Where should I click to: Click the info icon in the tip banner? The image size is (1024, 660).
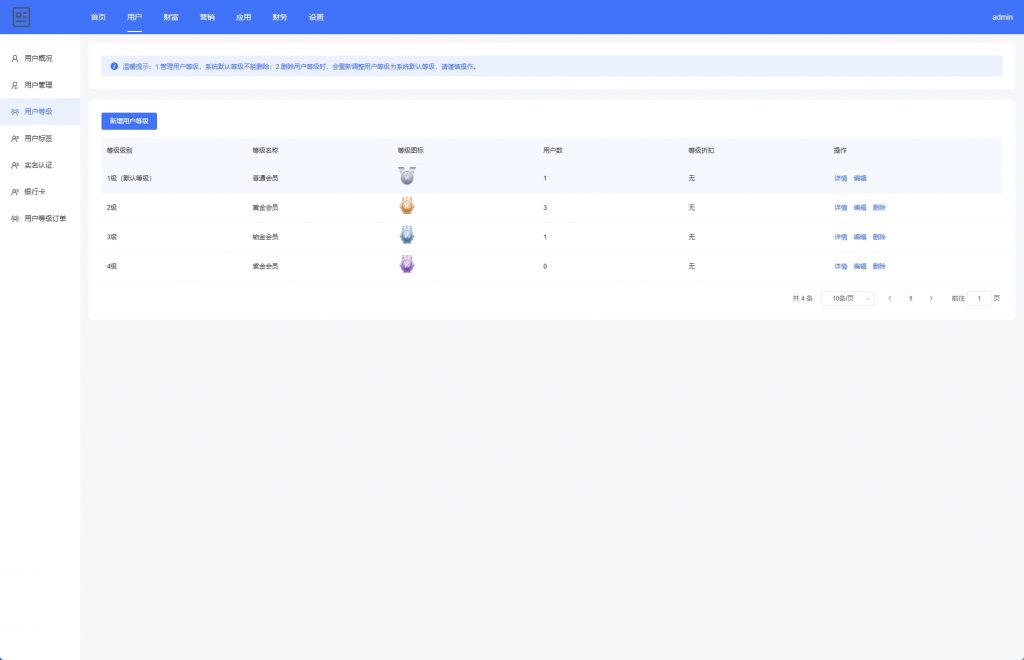click(x=114, y=66)
